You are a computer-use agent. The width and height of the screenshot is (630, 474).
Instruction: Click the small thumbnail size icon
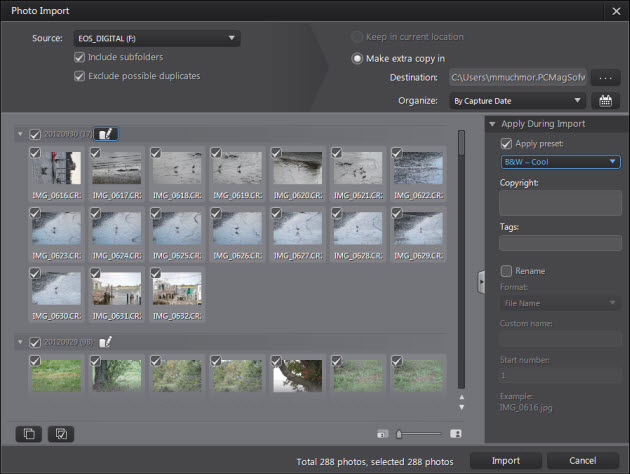(383, 434)
